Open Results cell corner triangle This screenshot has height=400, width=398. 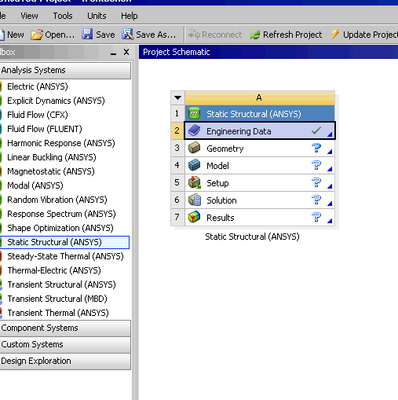coord(330,221)
